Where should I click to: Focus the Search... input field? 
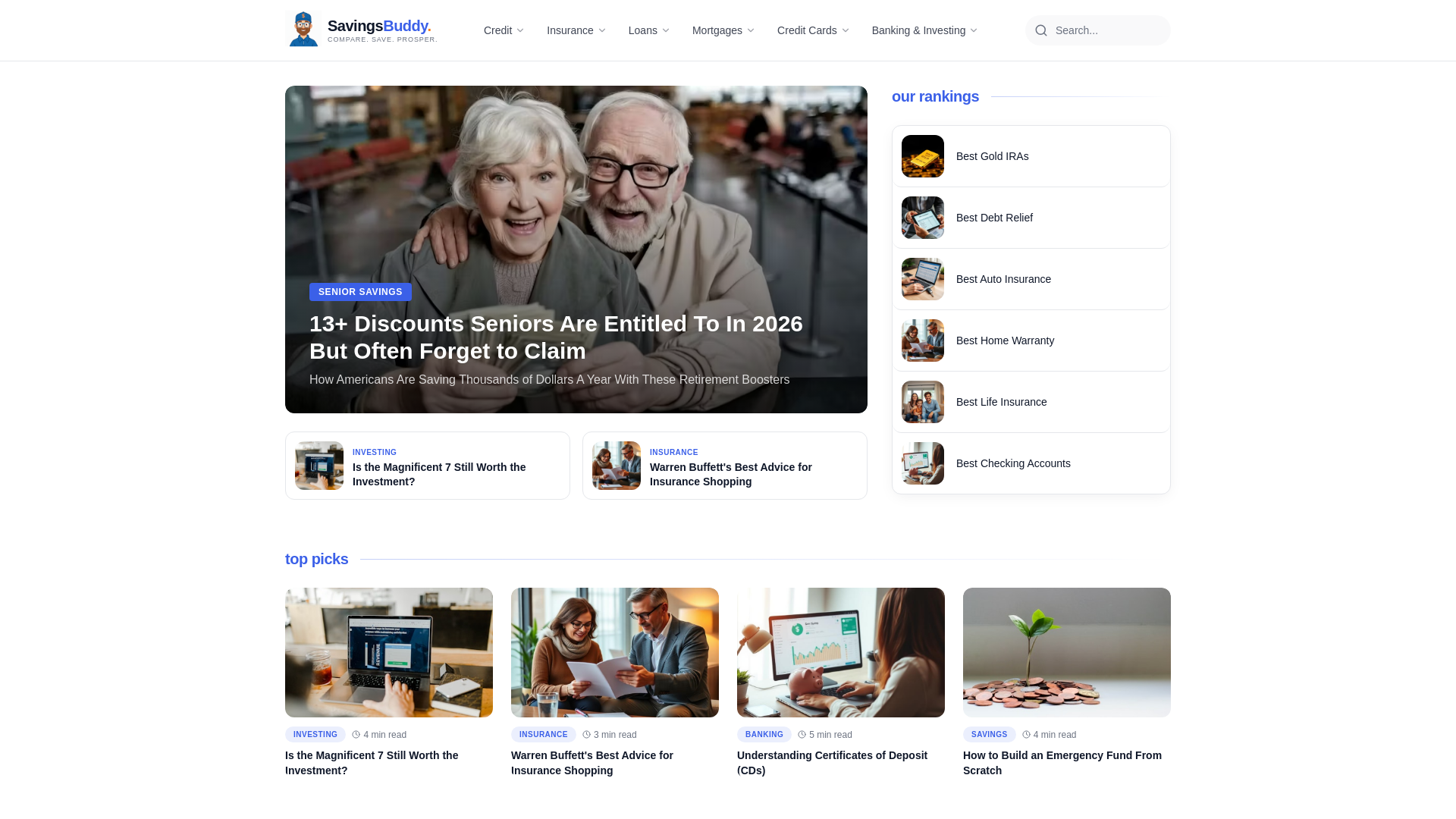(1098, 30)
